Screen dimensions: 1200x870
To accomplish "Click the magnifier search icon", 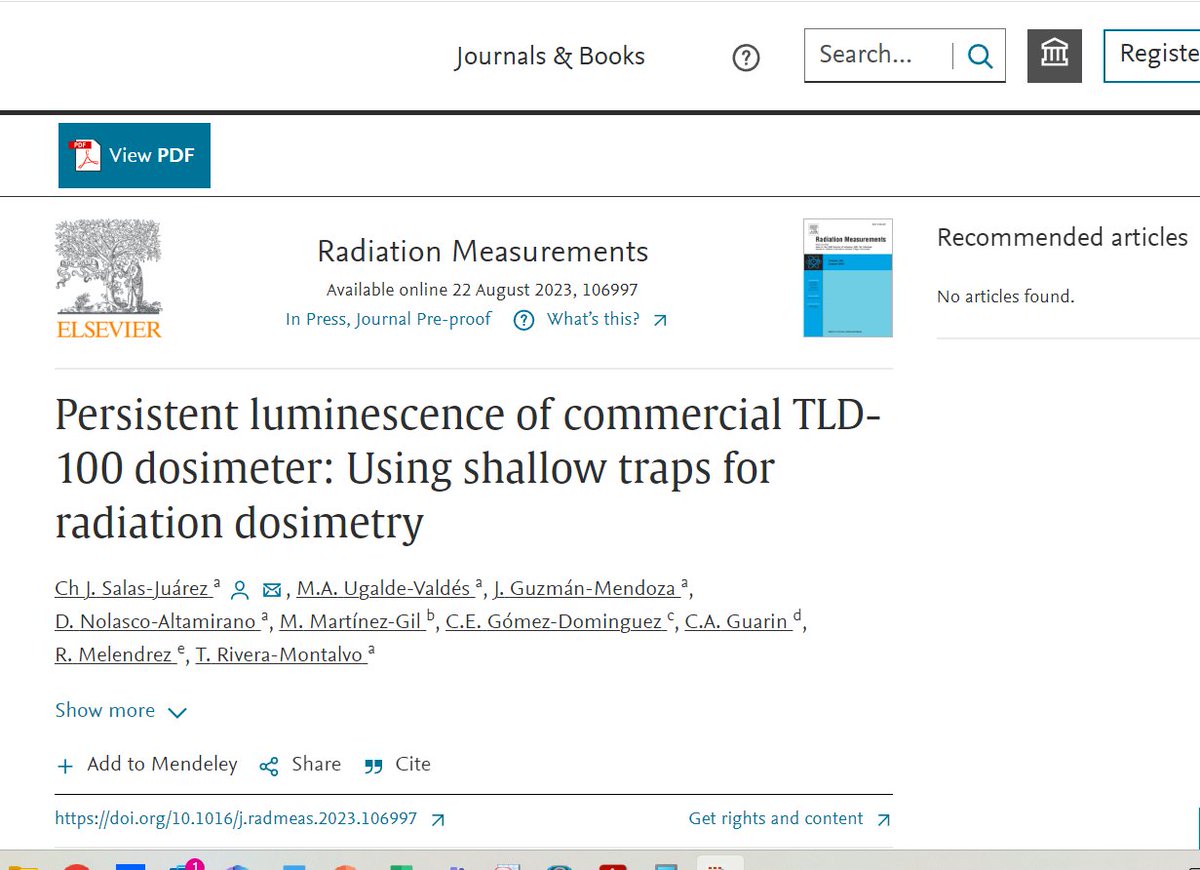I will pyautogui.click(x=980, y=56).
